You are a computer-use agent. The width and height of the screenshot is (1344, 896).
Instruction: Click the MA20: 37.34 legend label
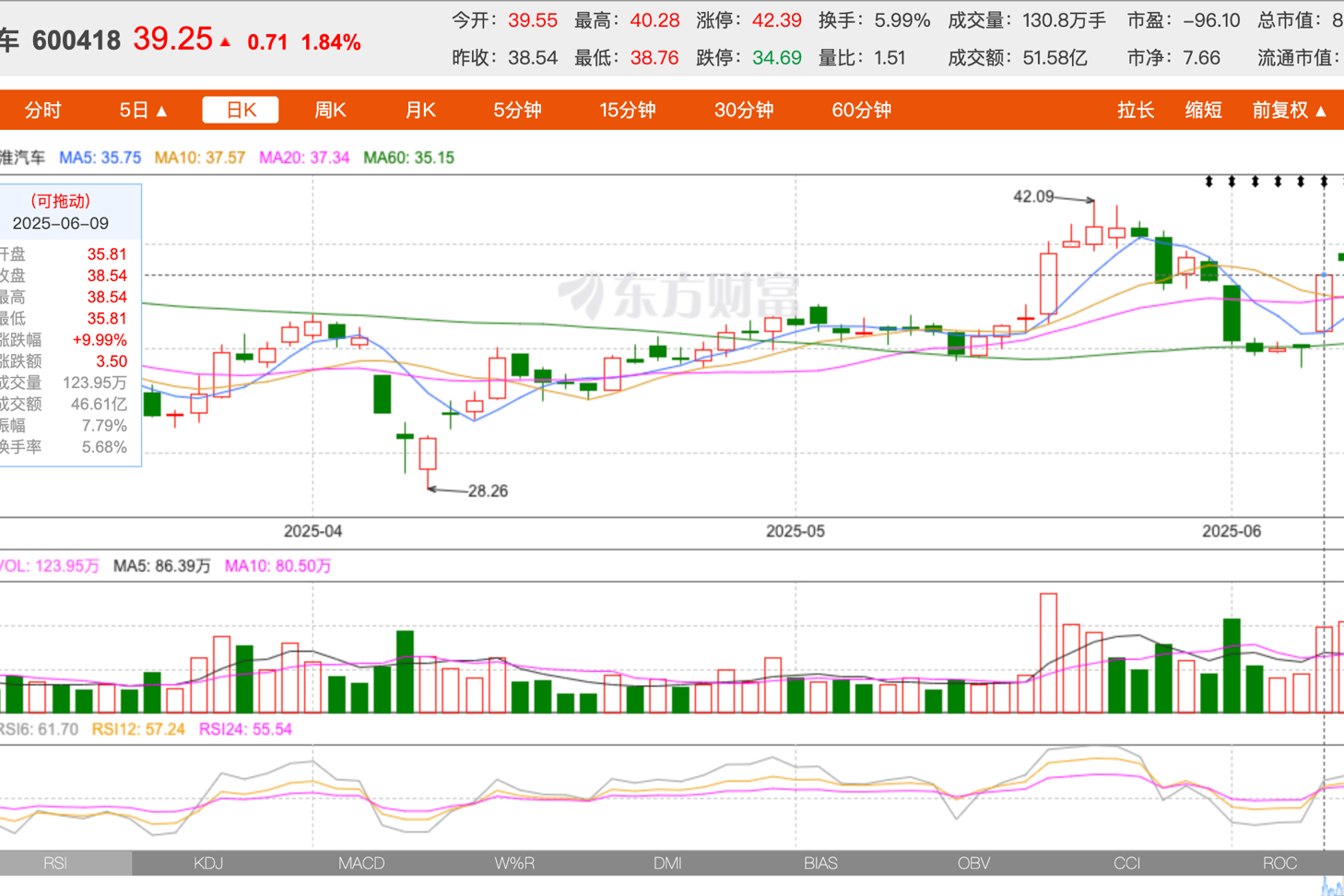click(x=304, y=158)
